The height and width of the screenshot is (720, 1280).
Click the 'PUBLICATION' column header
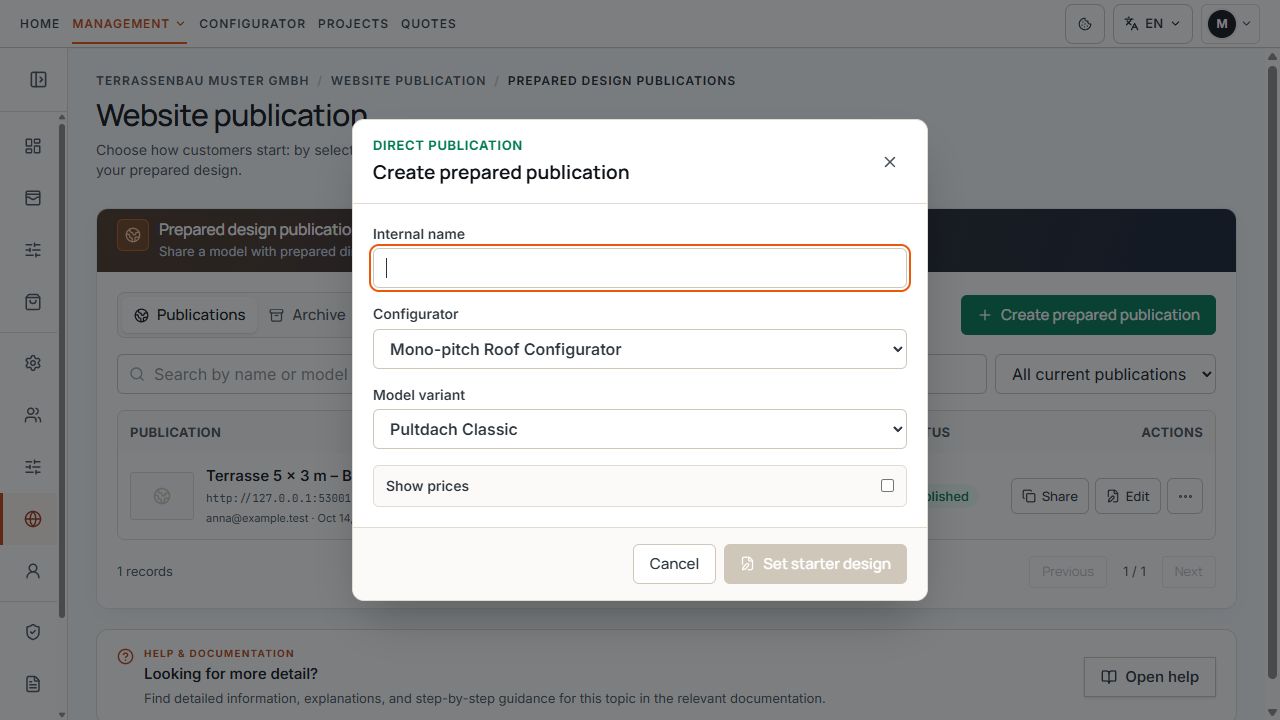click(175, 432)
